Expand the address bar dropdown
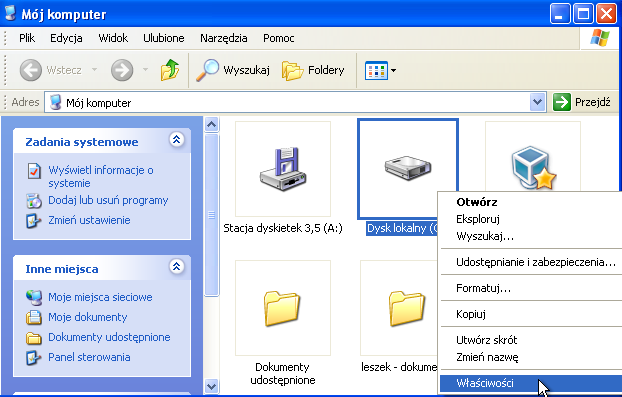Image resolution: width=622 pixels, height=397 pixels. tap(537, 102)
